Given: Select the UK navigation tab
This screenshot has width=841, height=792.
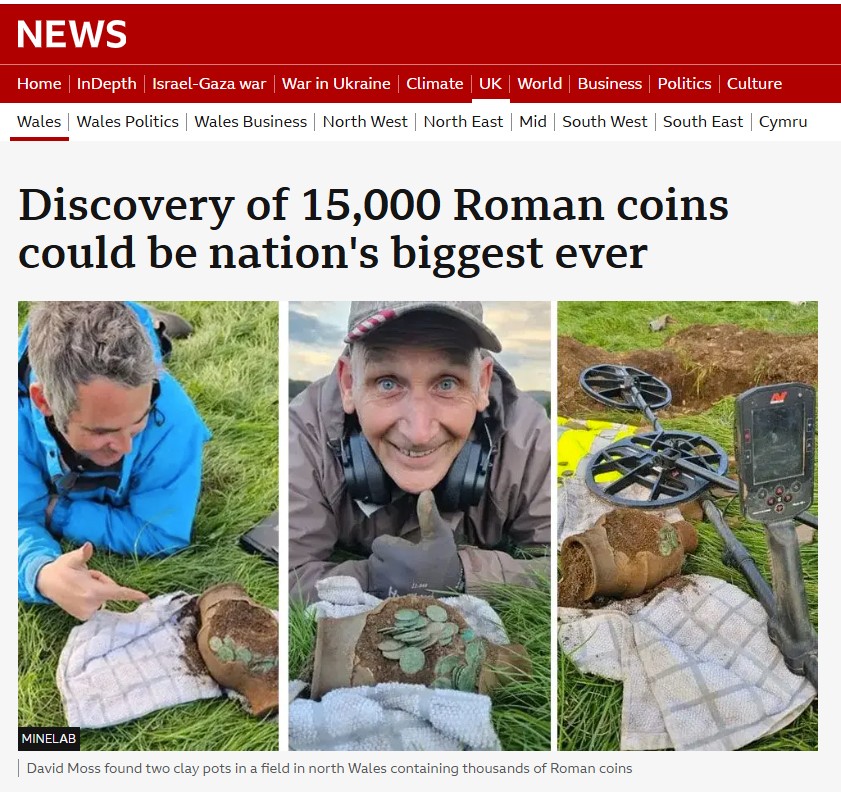Looking at the screenshot, I should pyautogui.click(x=490, y=84).
